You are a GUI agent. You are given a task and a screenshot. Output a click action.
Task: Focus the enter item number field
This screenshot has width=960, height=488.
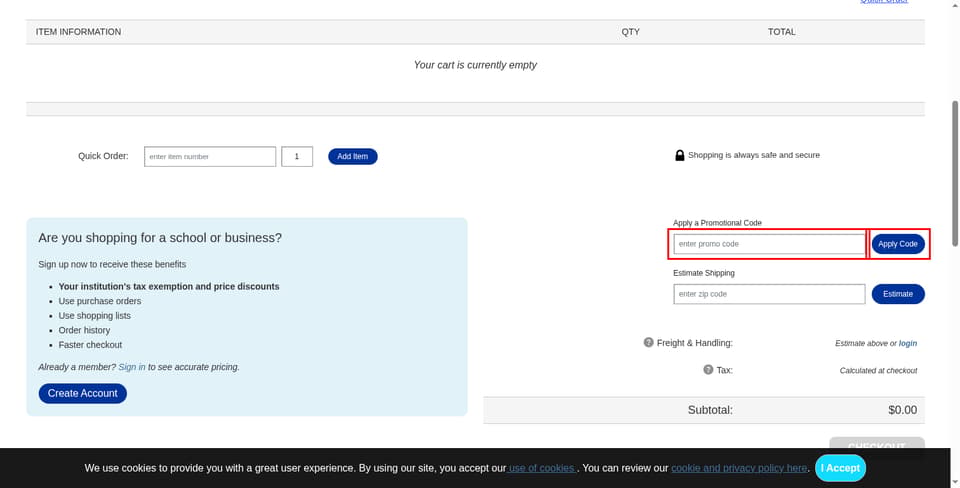coord(210,157)
